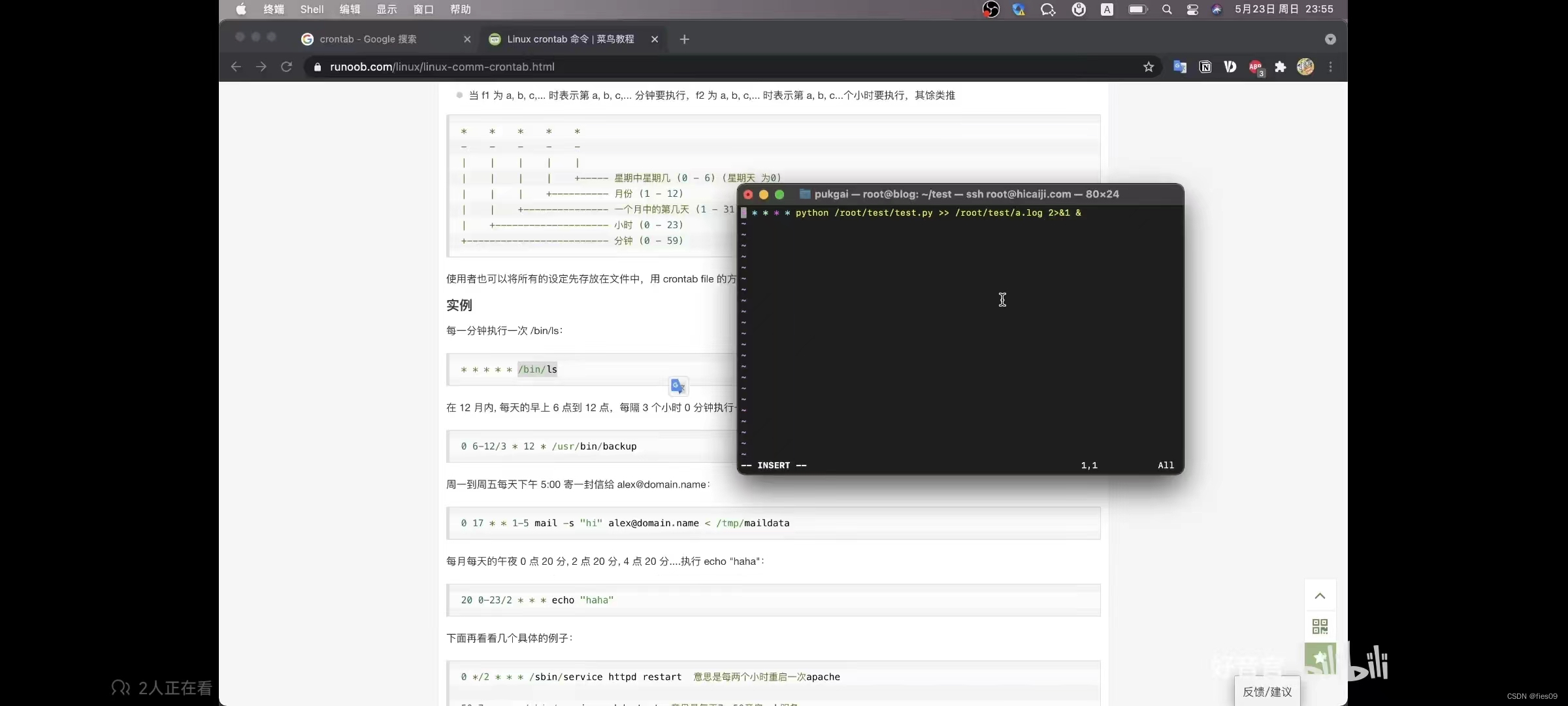This screenshot has height=706, width=1568.
Task: Click the 下面再看看几个具体的例子 text
Action: pyautogui.click(x=510, y=638)
